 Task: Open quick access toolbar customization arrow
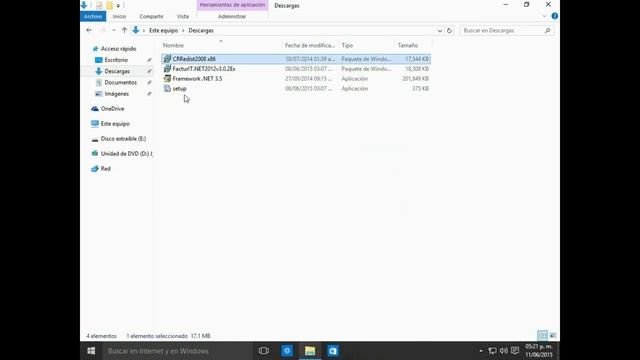118,6
